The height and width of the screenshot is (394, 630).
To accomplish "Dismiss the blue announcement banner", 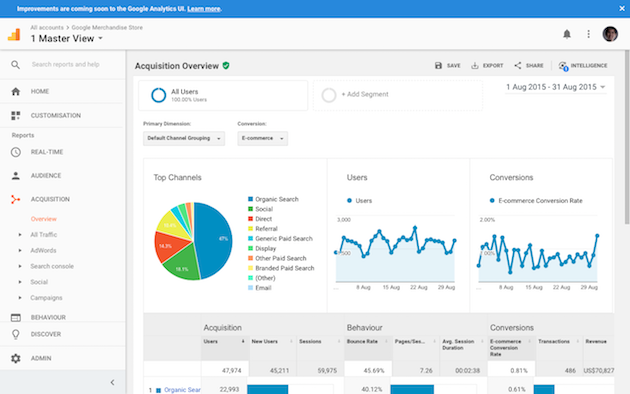I will coord(622,8).
